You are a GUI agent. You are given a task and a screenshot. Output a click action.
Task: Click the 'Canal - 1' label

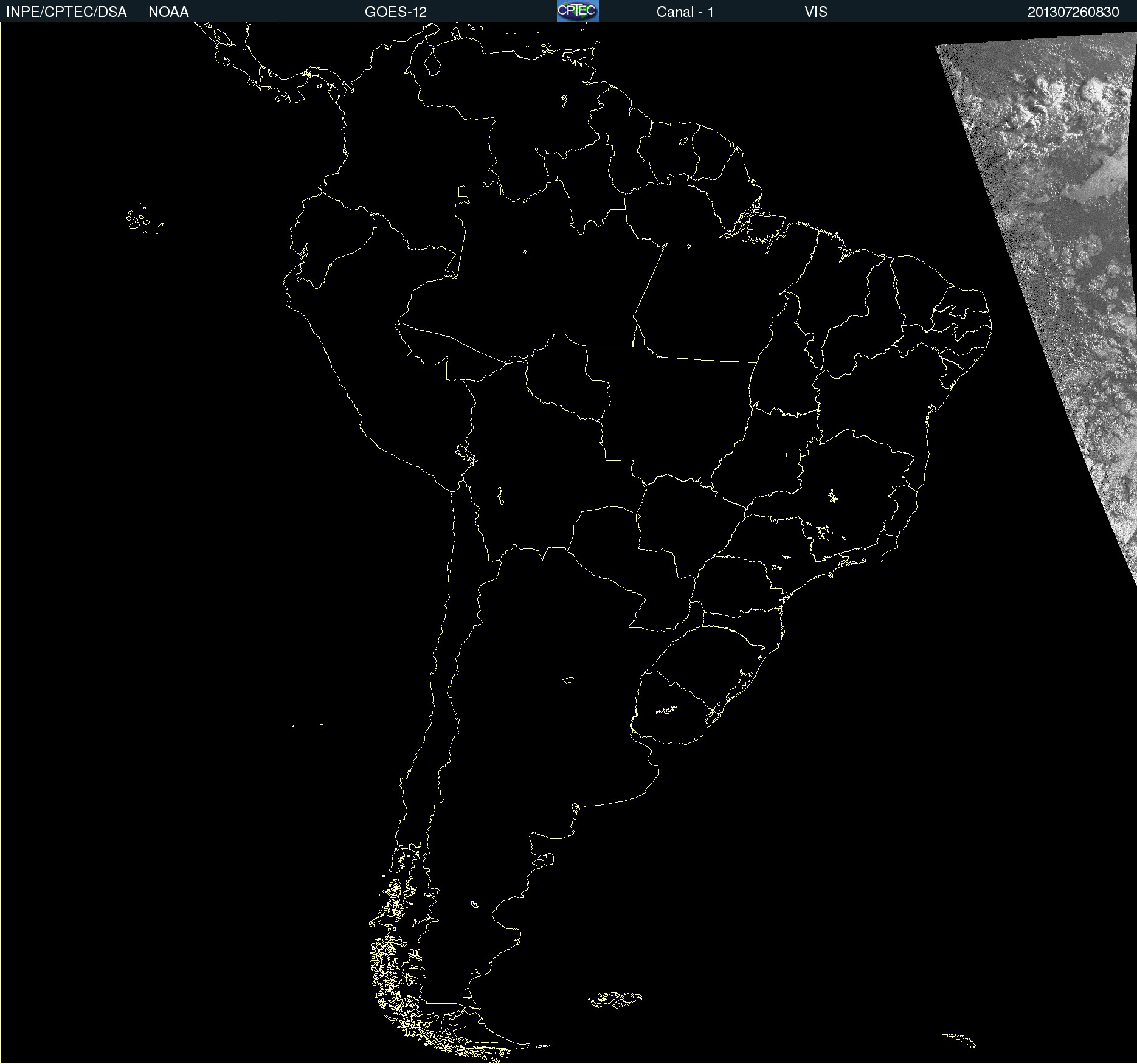coord(685,12)
